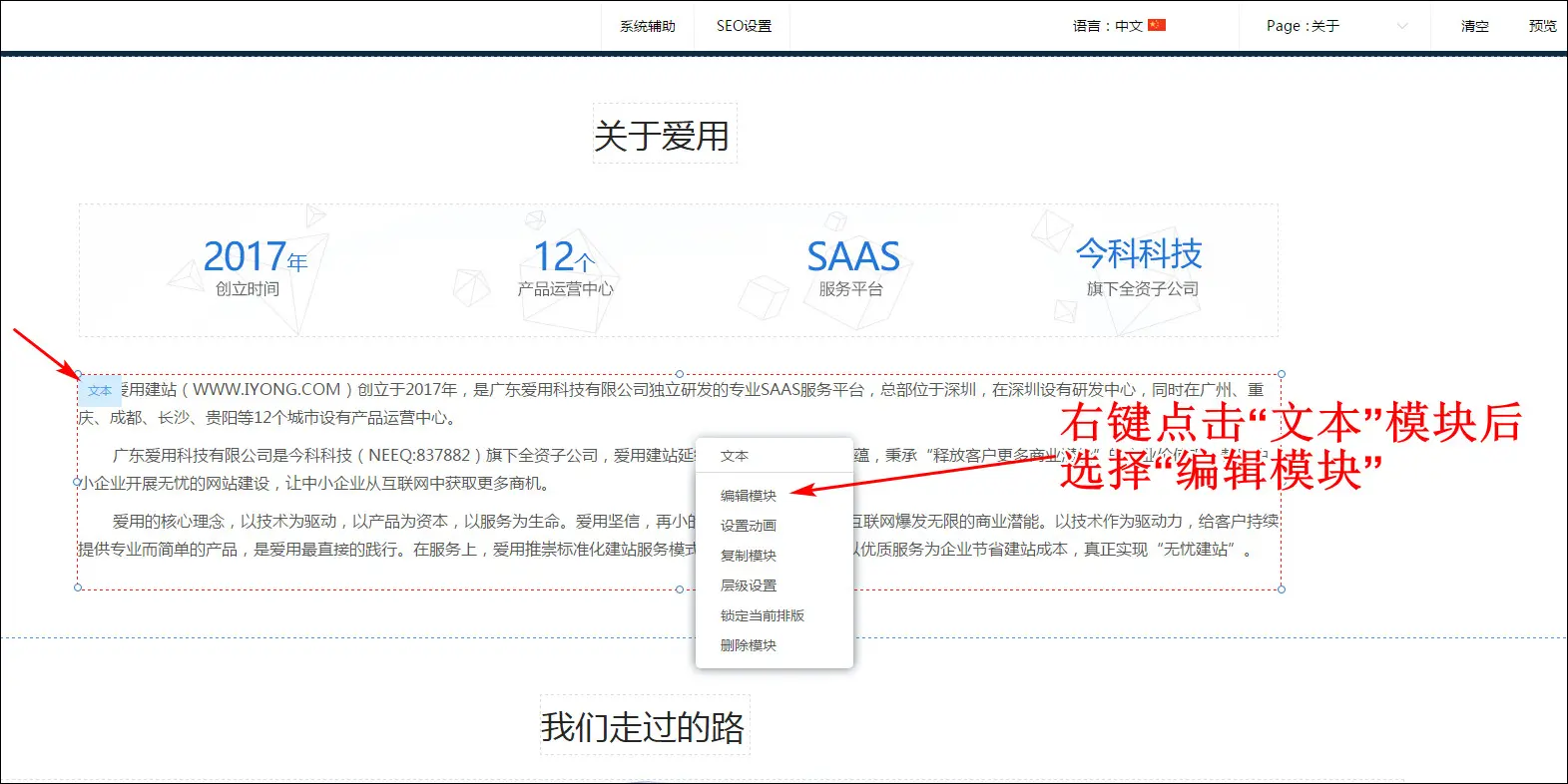Image resolution: width=1568 pixels, height=784 pixels.
Task: Open the Page dropdown chevron
Action: (x=1401, y=26)
